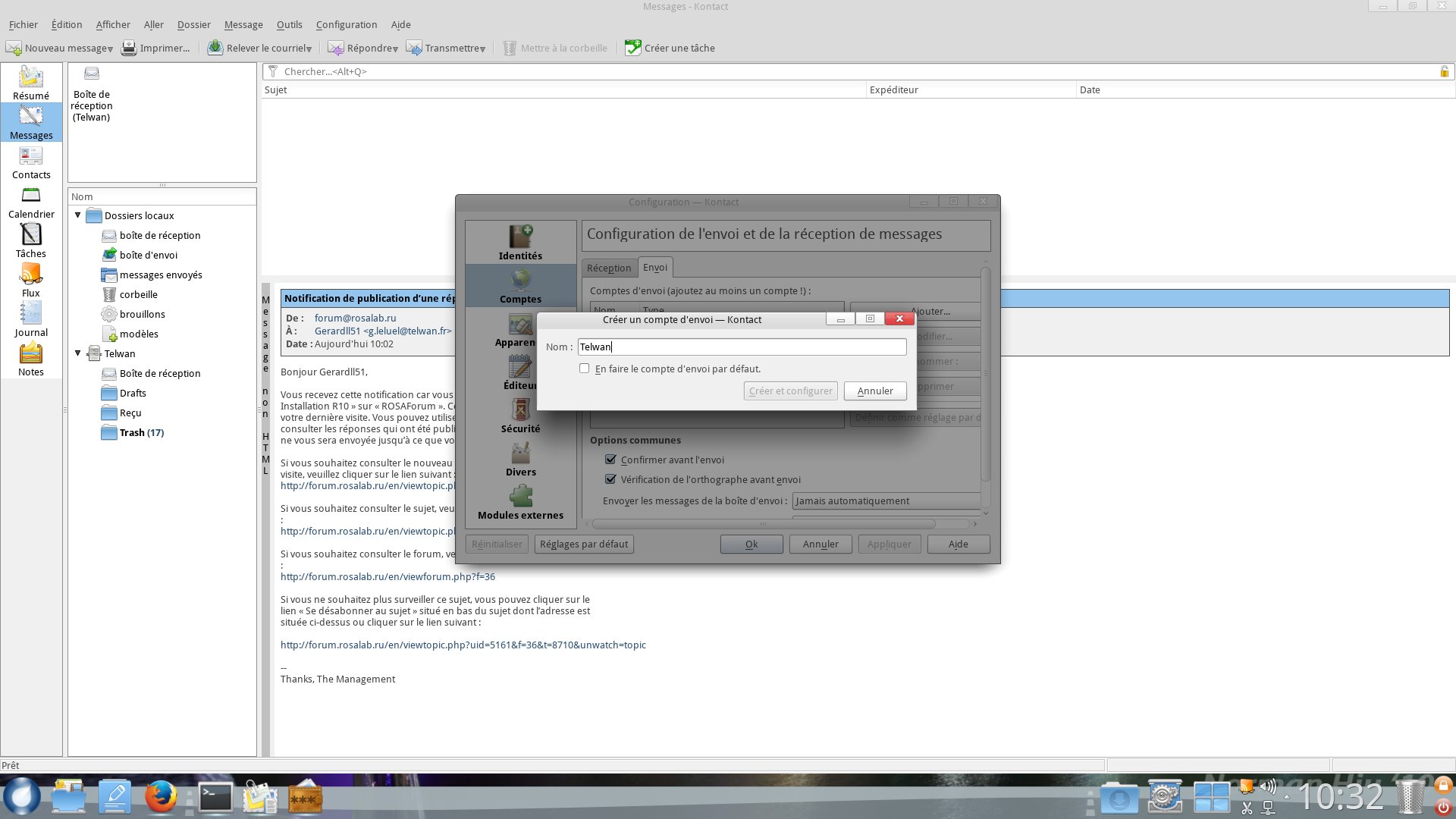The image size is (1456, 819).
Task: Click Annuler in account creation dialog
Action: 874,391
